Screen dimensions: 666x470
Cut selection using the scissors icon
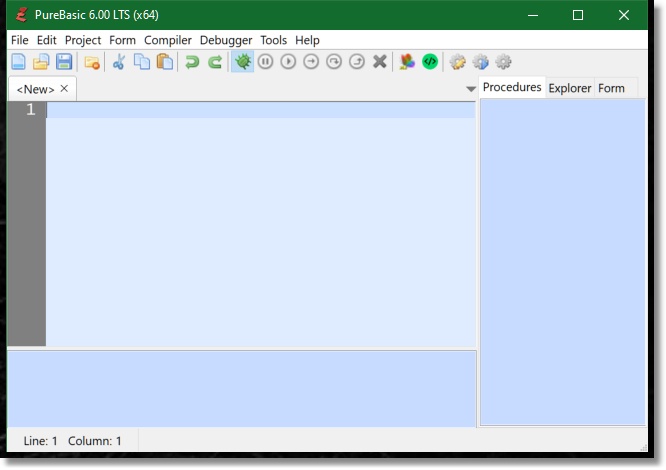pyautogui.click(x=118, y=62)
